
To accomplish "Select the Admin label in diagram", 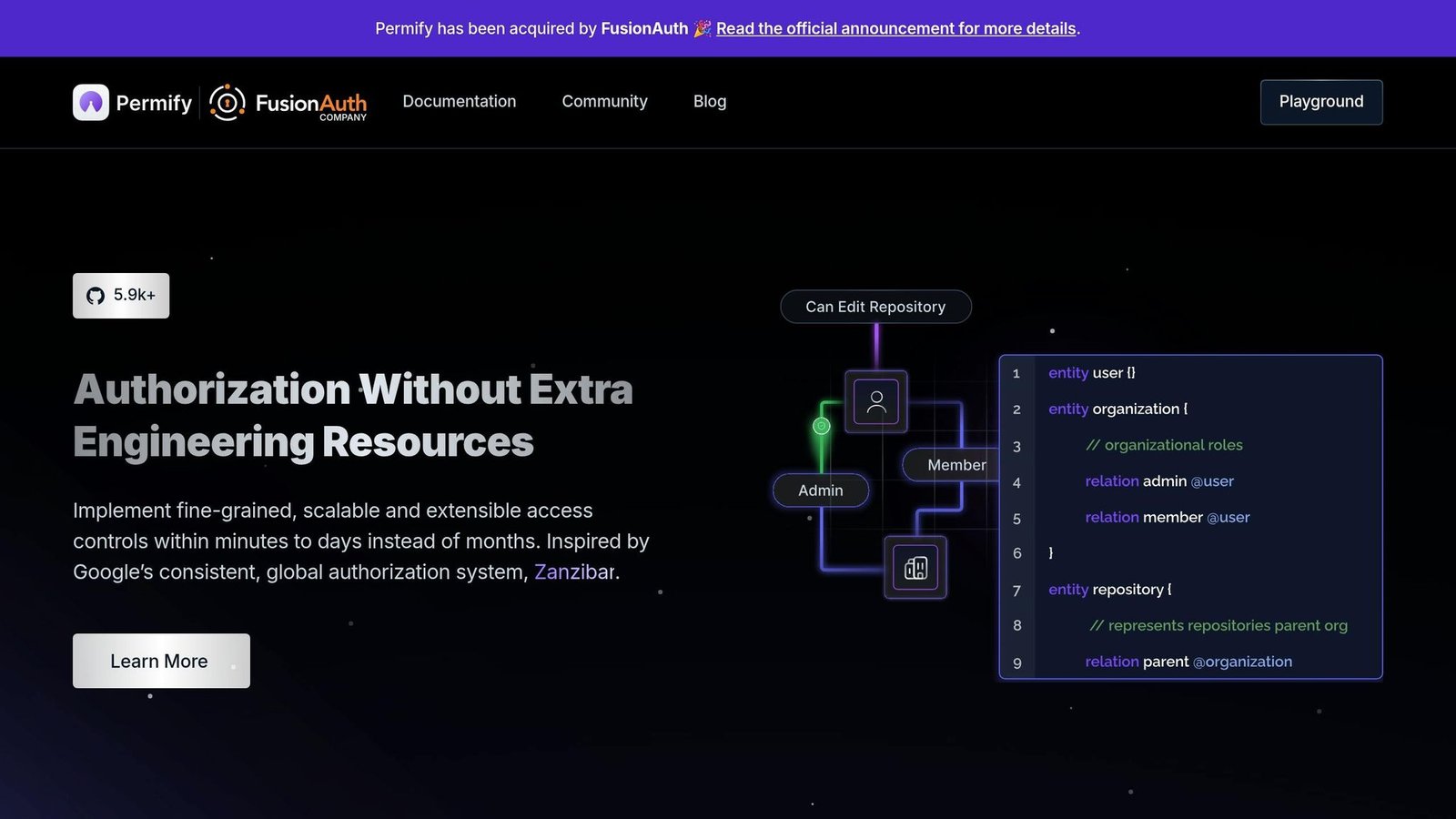I will click(821, 490).
